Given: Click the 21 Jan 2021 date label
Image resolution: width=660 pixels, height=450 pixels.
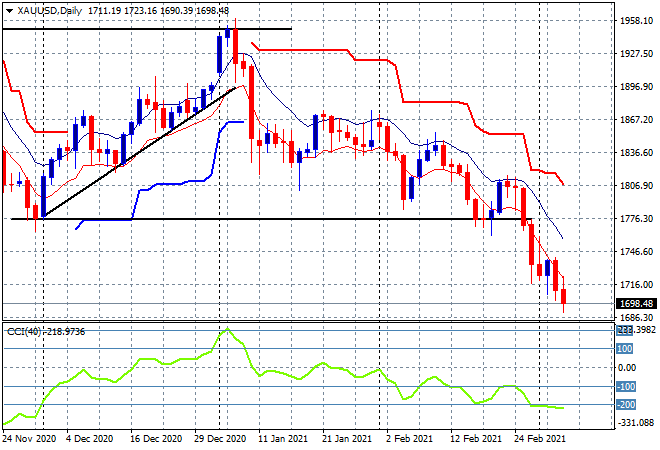Looking at the screenshot, I should tap(347, 439).
